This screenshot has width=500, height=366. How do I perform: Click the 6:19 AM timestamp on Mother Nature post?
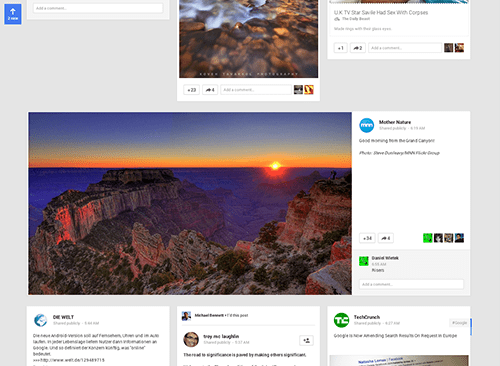[x=418, y=128]
